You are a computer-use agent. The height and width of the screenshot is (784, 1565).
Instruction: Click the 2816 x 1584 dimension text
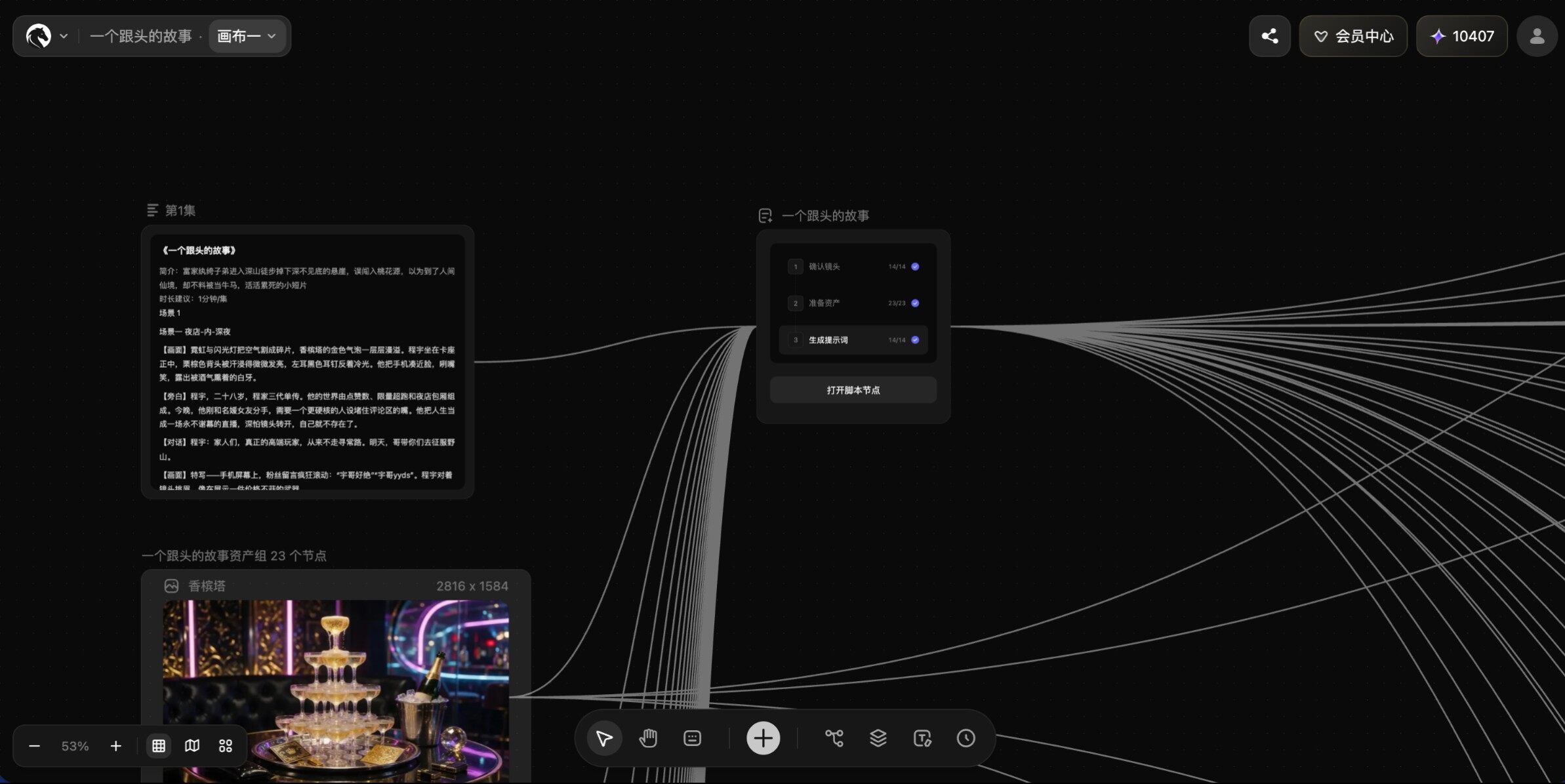(472, 586)
